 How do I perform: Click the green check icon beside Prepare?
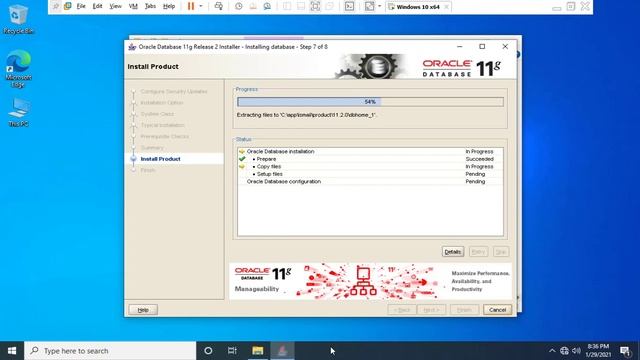242,159
